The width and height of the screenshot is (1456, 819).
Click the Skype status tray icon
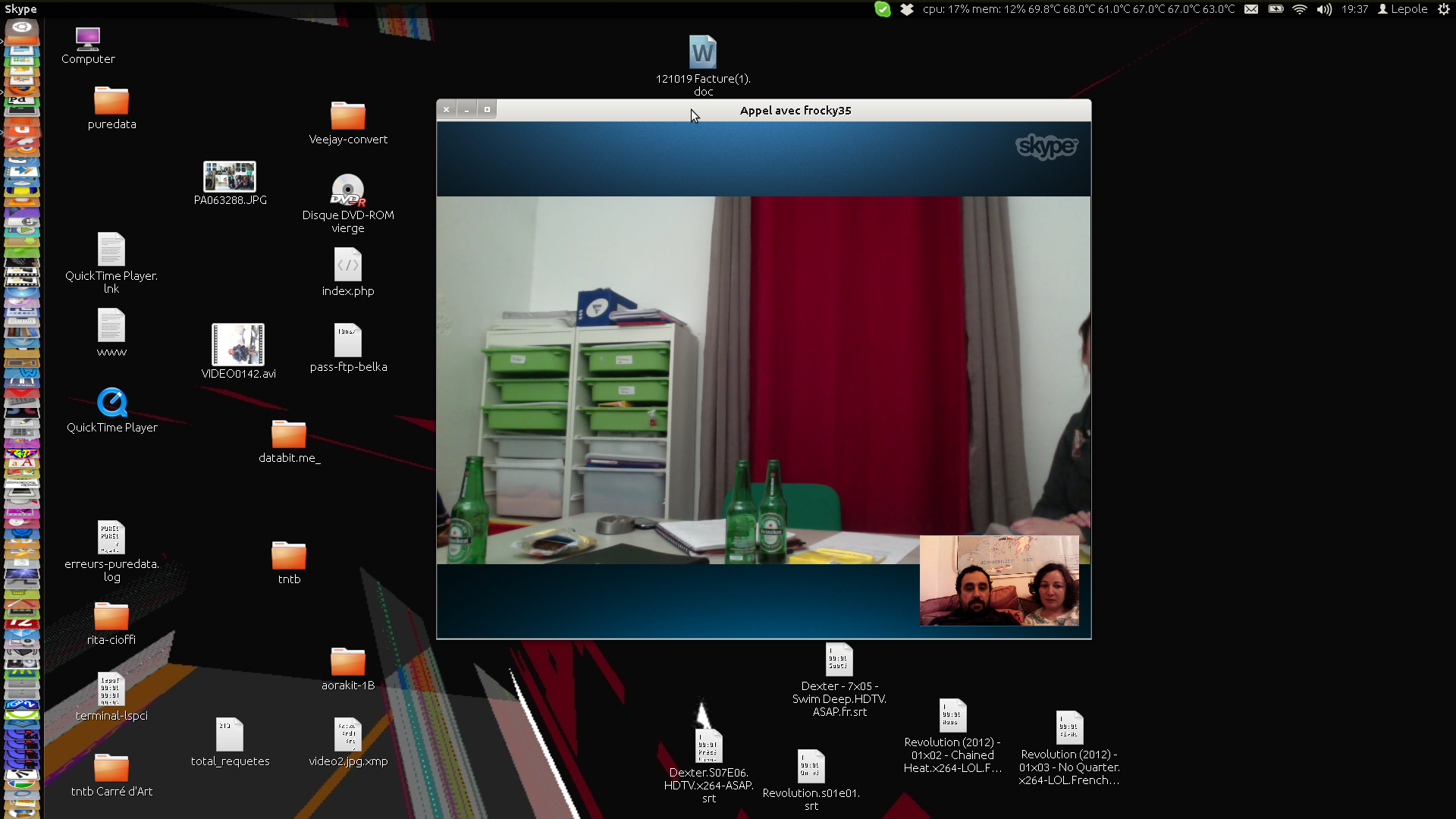click(x=882, y=9)
